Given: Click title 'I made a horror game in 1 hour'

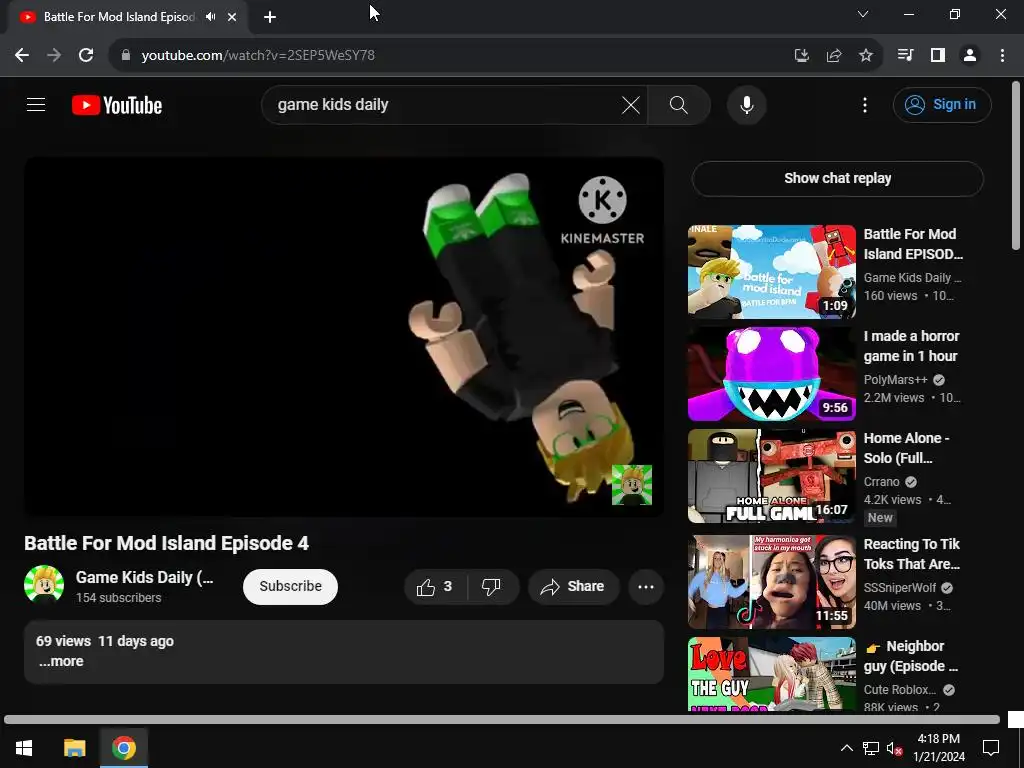Looking at the screenshot, I should [911, 346].
